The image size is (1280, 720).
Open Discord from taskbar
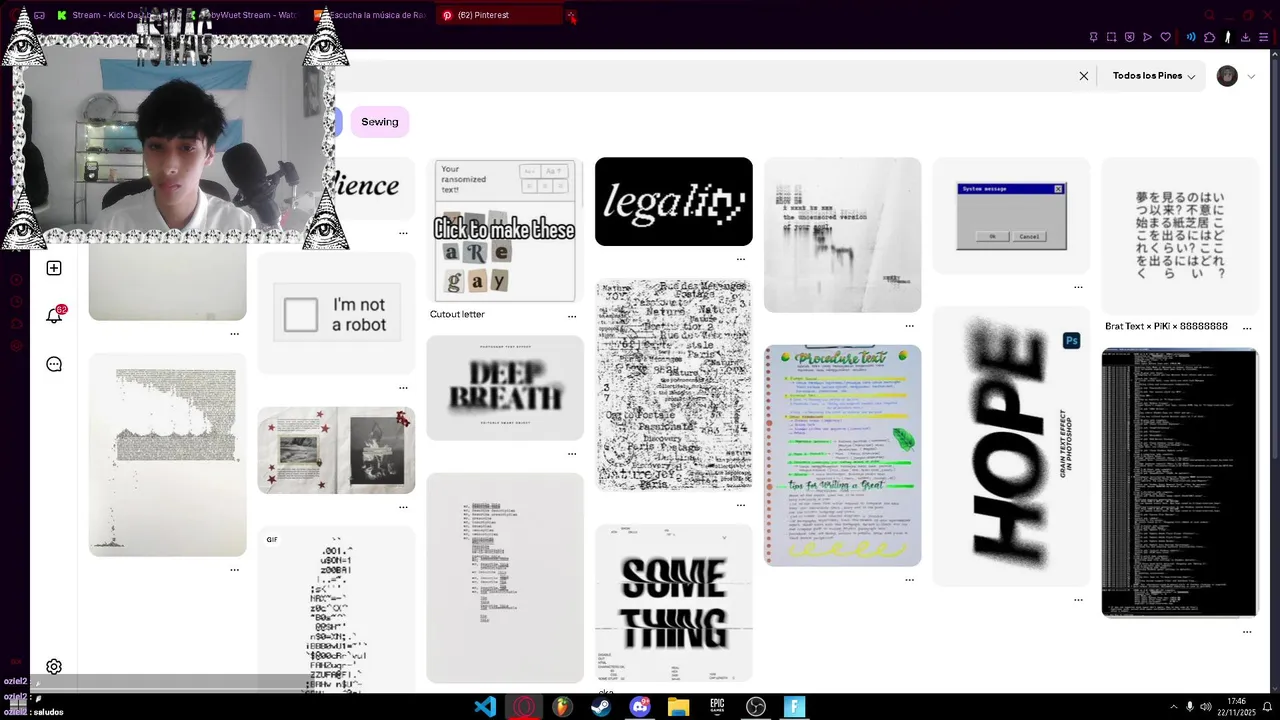pyautogui.click(x=640, y=707)
